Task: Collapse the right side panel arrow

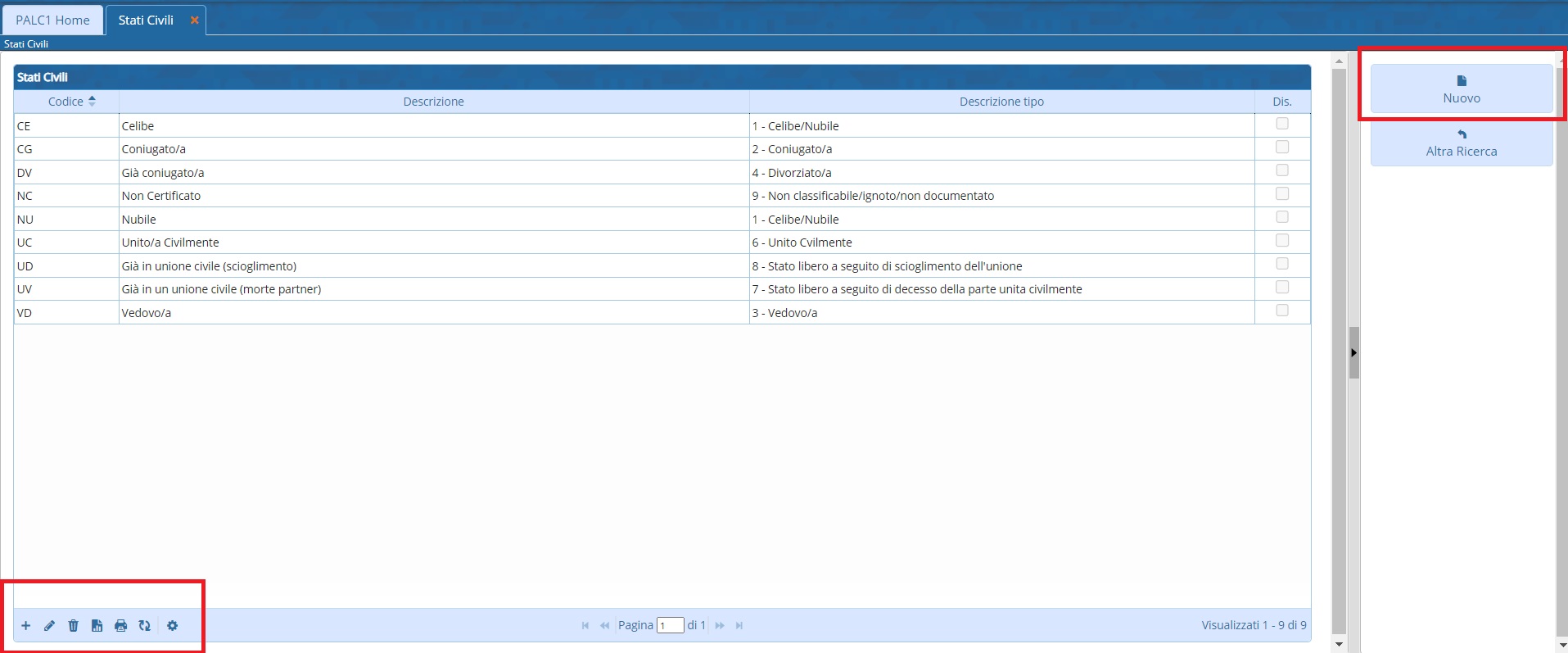Action: click(1353, 353)
